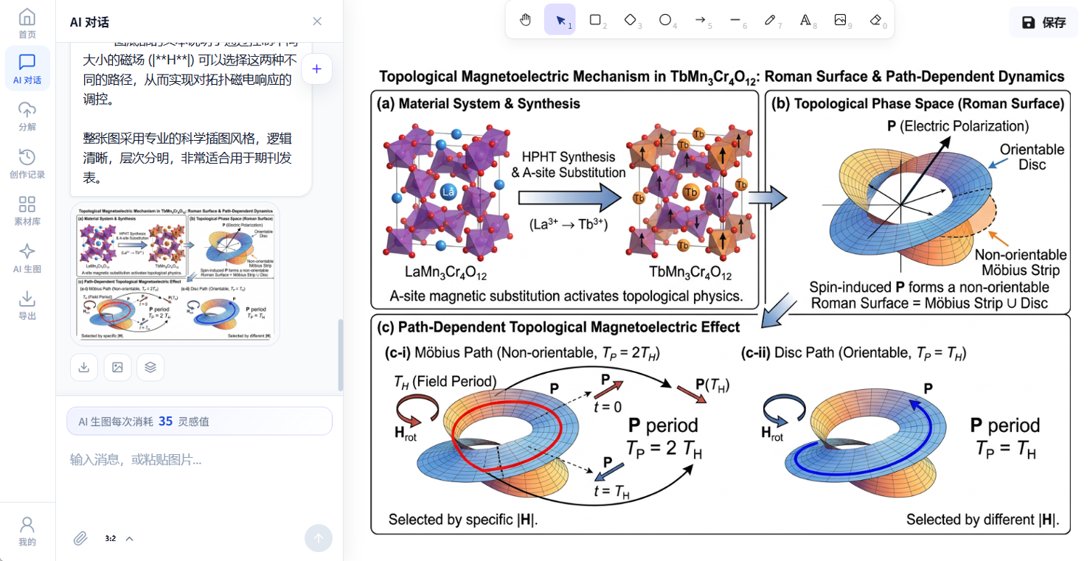
Task: Click the attach file paperclip icon
Action: tap(81, 538)
